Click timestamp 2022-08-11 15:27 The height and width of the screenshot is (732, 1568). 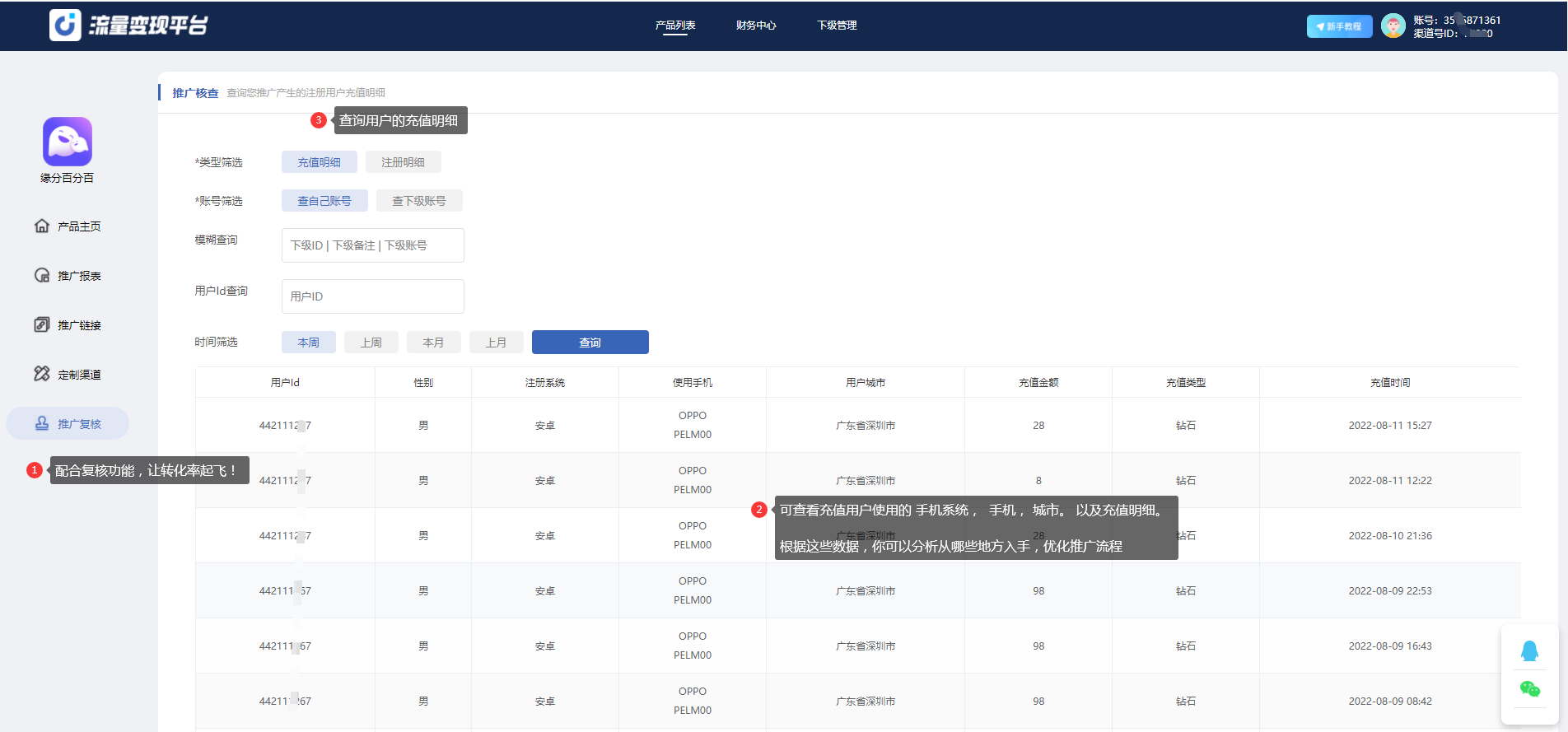pyautogui.click(x=1390, y=426)
